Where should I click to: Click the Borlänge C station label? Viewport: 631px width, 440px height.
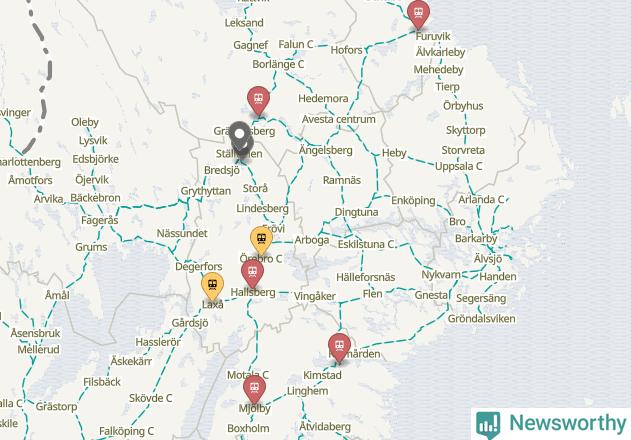click(x=278, y=64)
